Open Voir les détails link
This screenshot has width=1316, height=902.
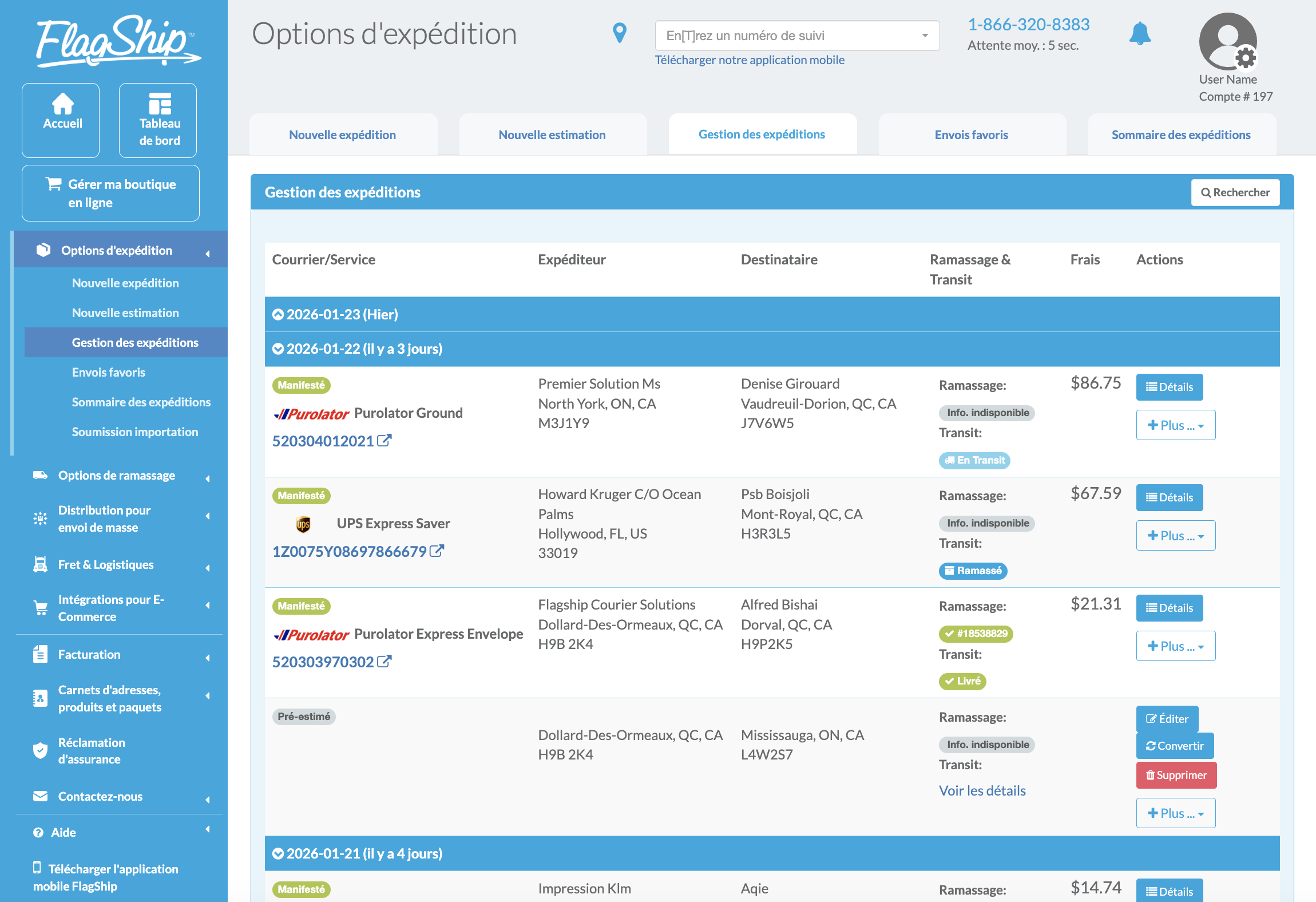pos(982,790)
